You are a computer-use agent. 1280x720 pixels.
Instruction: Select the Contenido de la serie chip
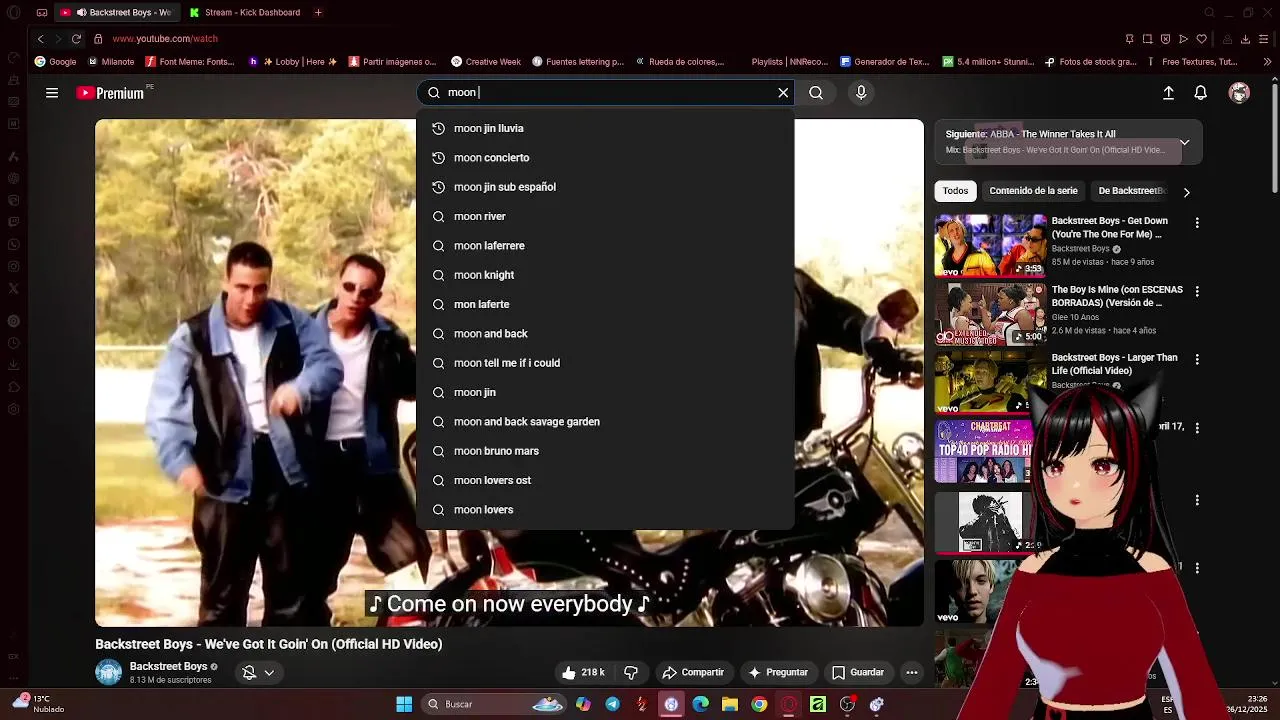click(1033, 191)
